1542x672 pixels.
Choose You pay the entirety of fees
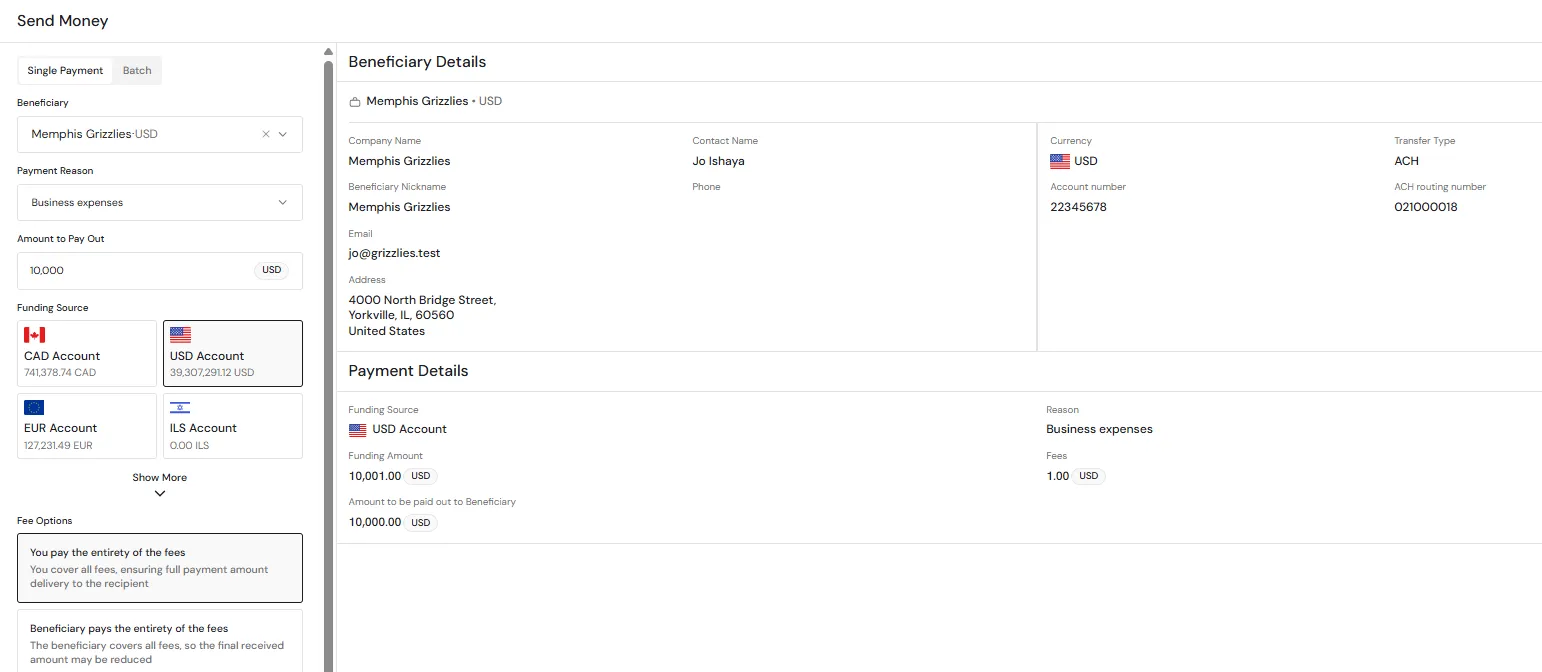(x=160, y=568)
